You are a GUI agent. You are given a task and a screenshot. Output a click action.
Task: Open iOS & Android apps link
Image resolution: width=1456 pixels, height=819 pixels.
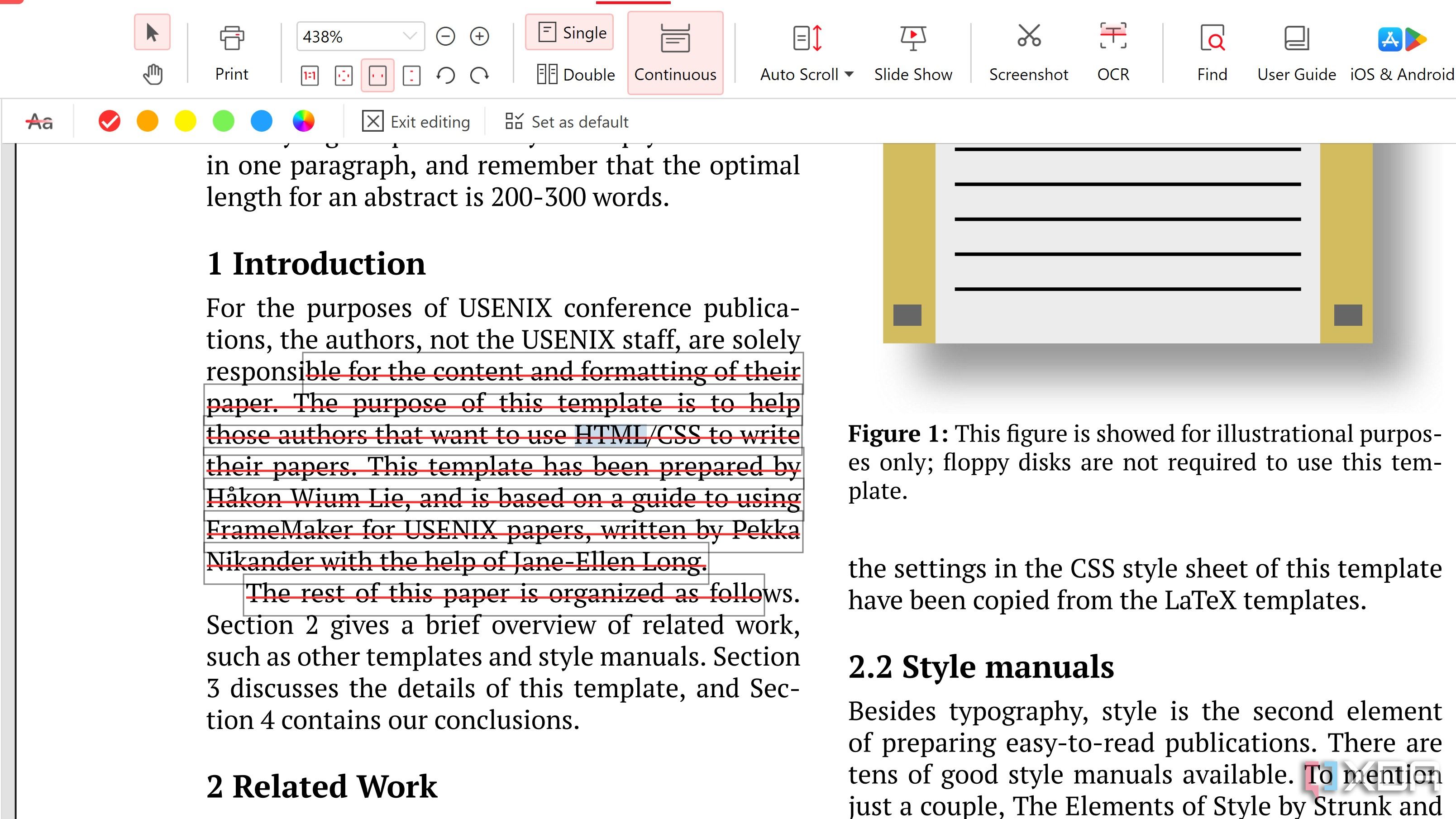pos(1402,54)
